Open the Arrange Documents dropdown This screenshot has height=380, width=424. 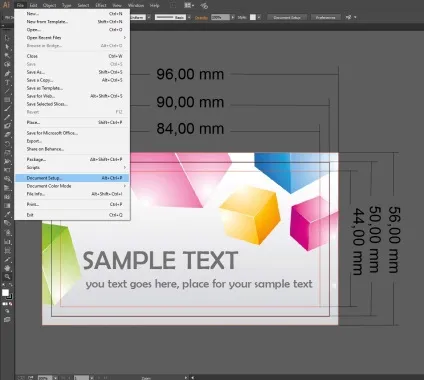[189, 6]
